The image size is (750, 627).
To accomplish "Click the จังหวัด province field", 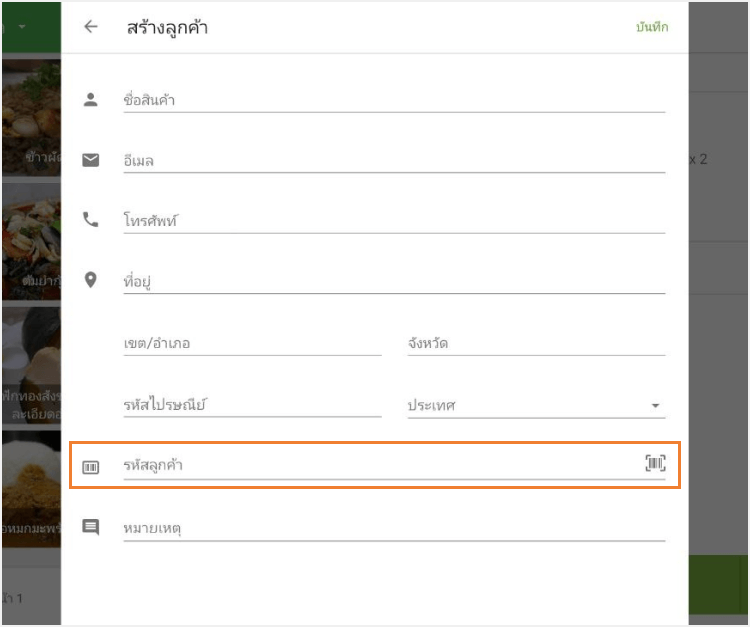I will (536, 344).
